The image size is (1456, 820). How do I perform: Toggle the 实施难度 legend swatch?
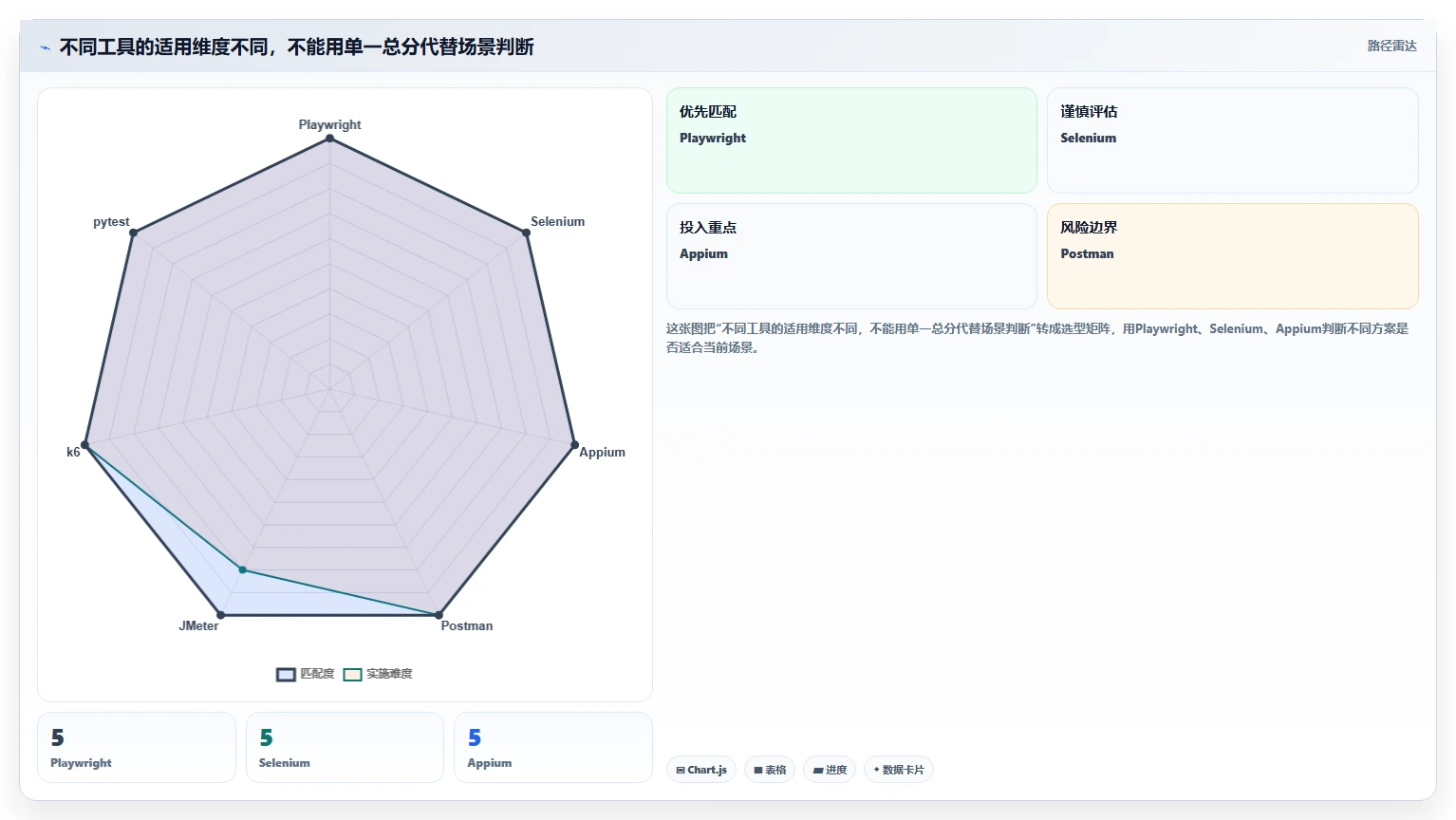(x=352, y=675)
